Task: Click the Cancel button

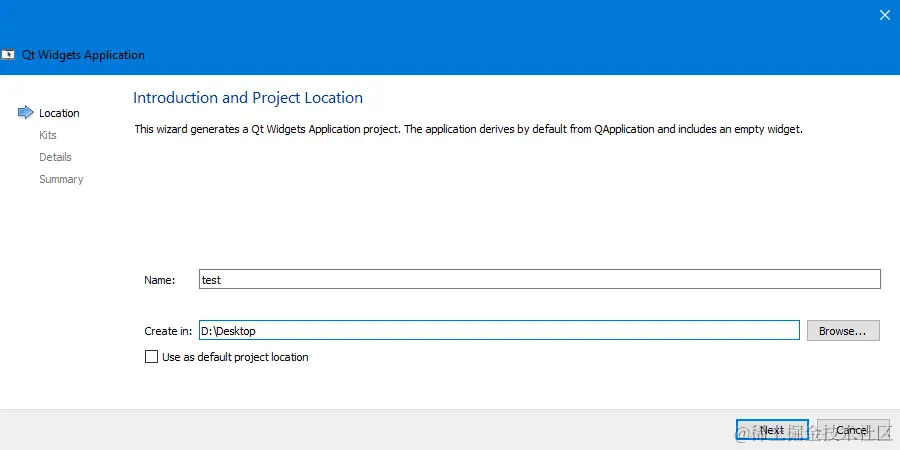Action: pyautogui.click(x=853, y=430)
